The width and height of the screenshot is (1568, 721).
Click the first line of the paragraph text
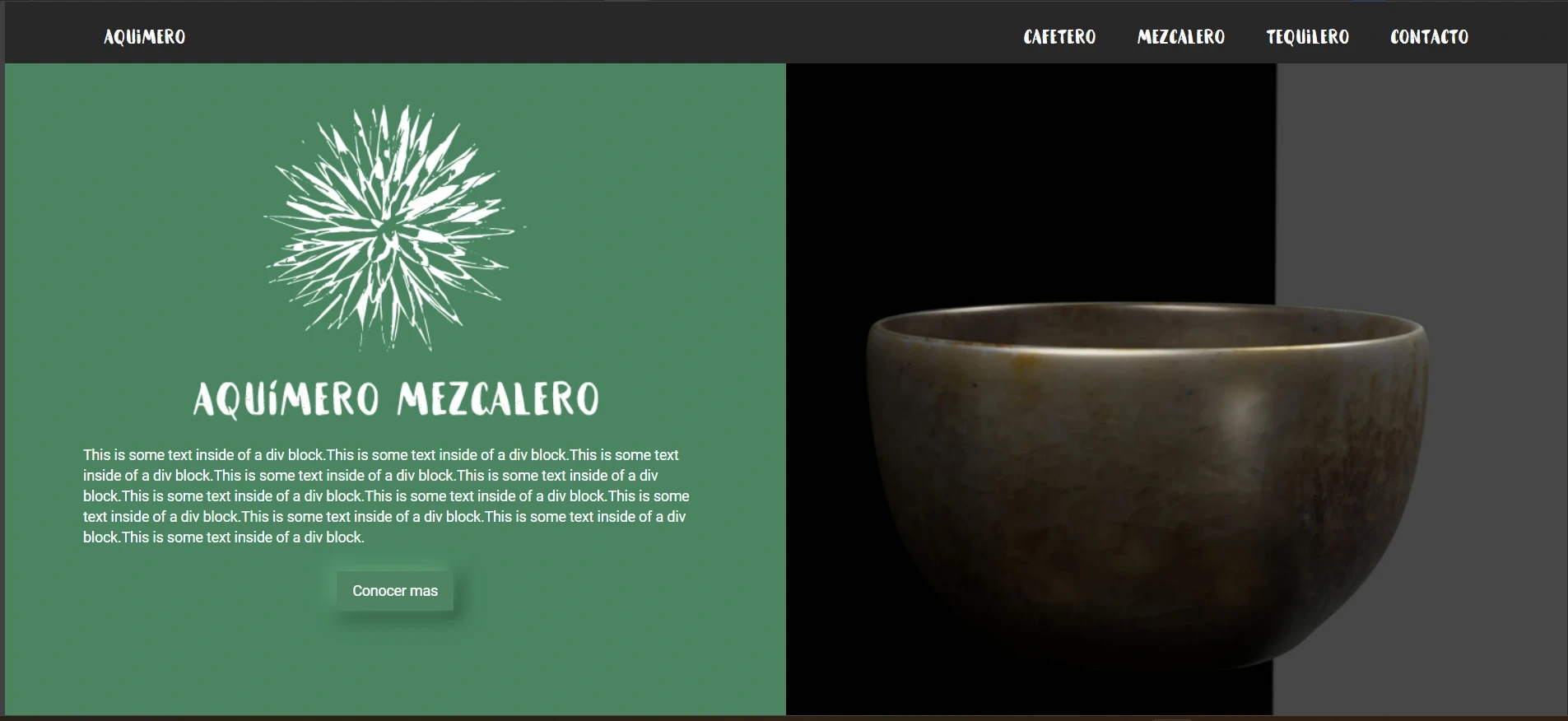(381, 455)
